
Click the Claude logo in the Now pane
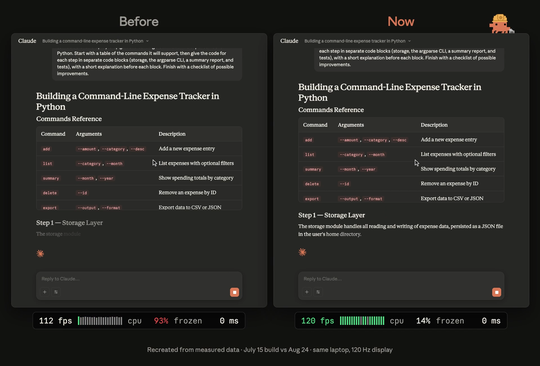[x=289, y=41]
